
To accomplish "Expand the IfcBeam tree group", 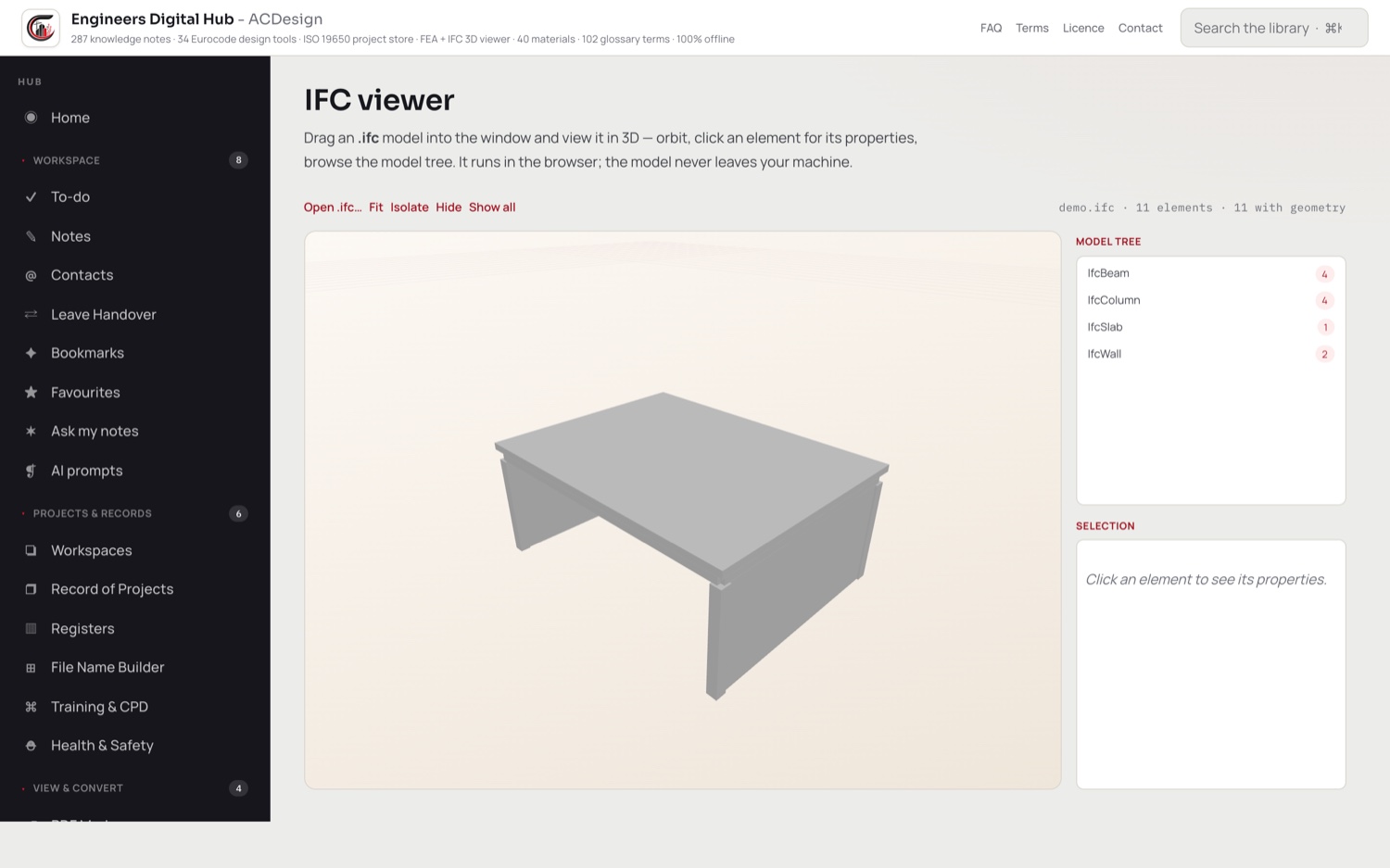I will pos(1210,273).
